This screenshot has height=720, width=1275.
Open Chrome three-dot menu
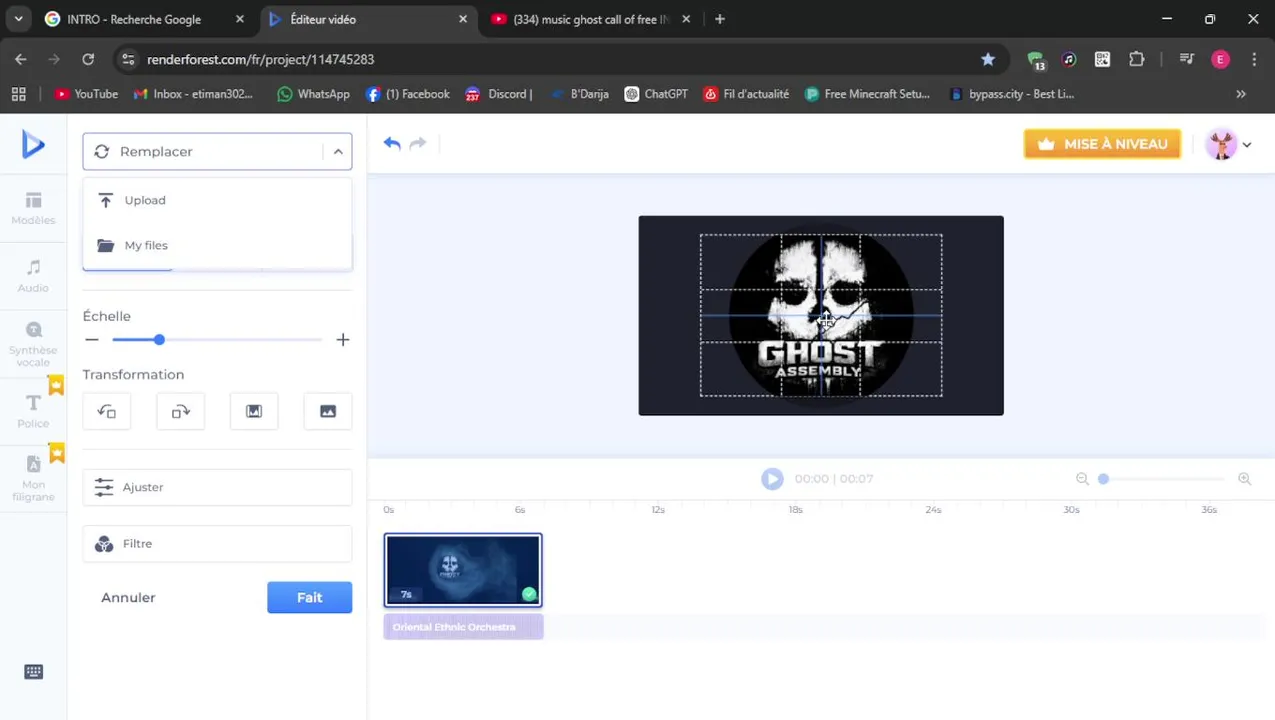(1254, 59)
